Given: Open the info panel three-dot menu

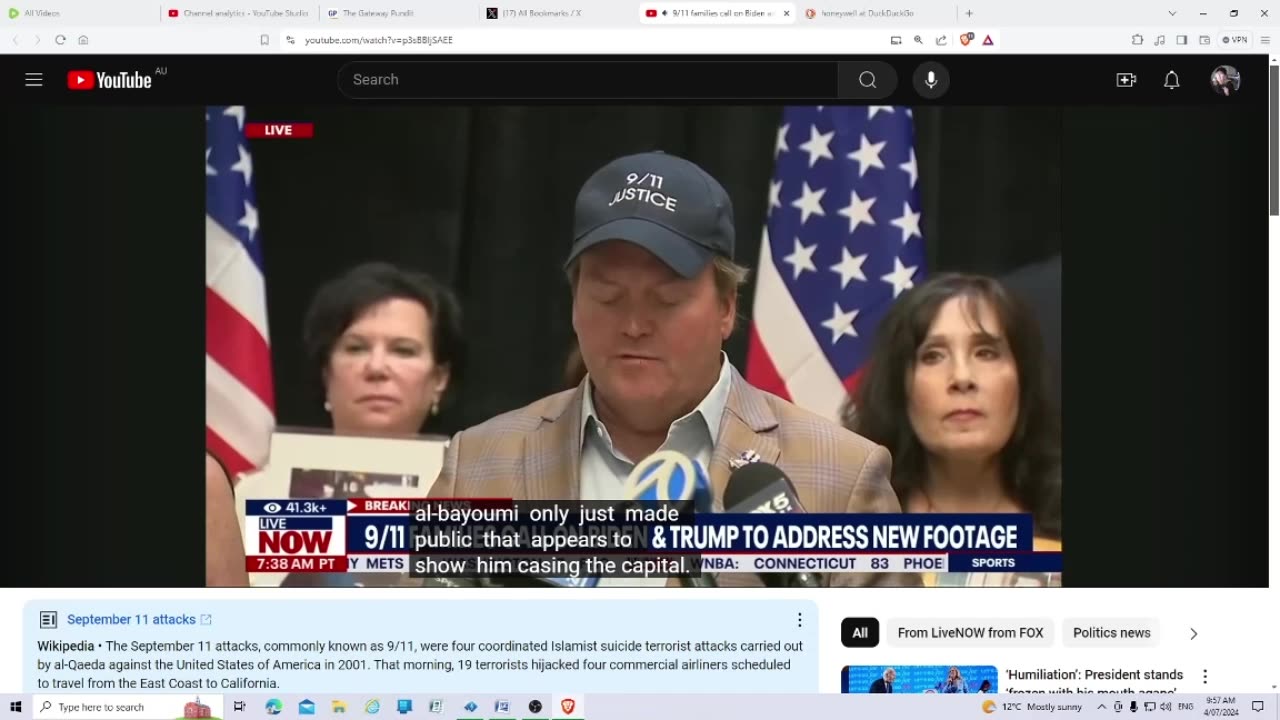Looking at the screenshot, I should [799, 620].
